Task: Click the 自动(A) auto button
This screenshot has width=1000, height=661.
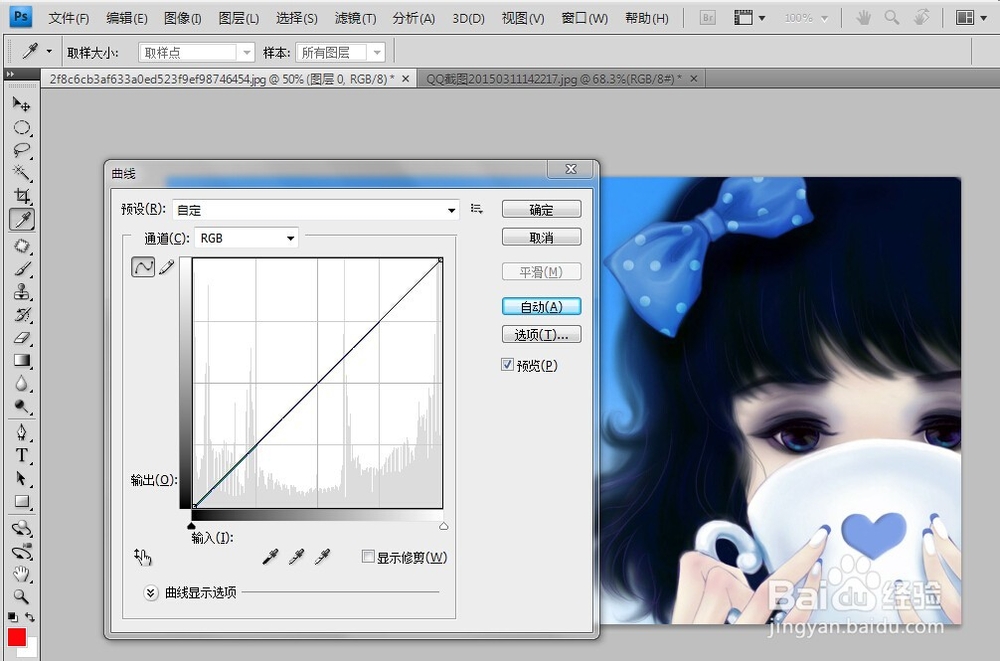Action: [x=541, y=307]
